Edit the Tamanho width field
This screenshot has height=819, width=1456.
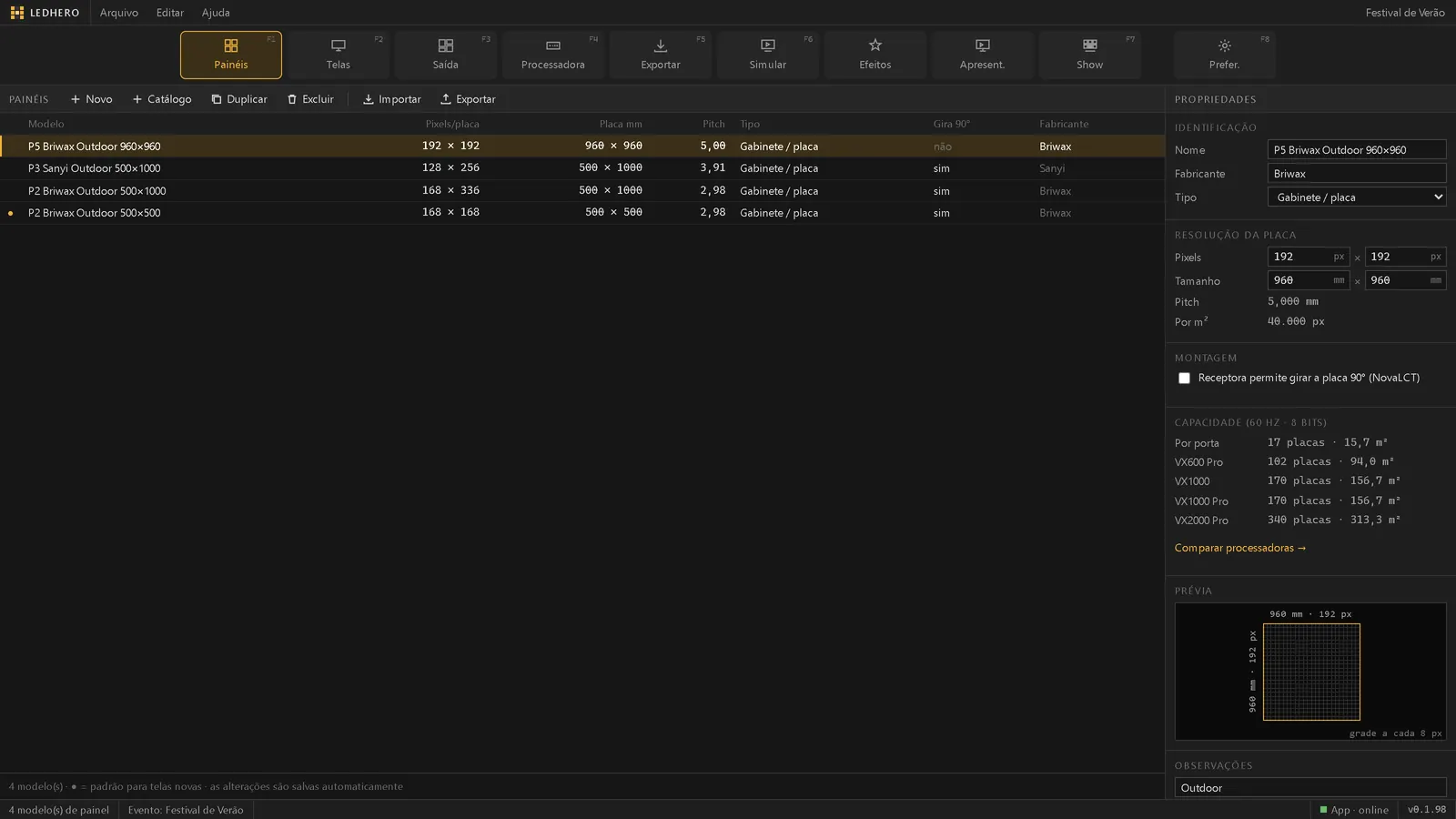(1309, 280)
